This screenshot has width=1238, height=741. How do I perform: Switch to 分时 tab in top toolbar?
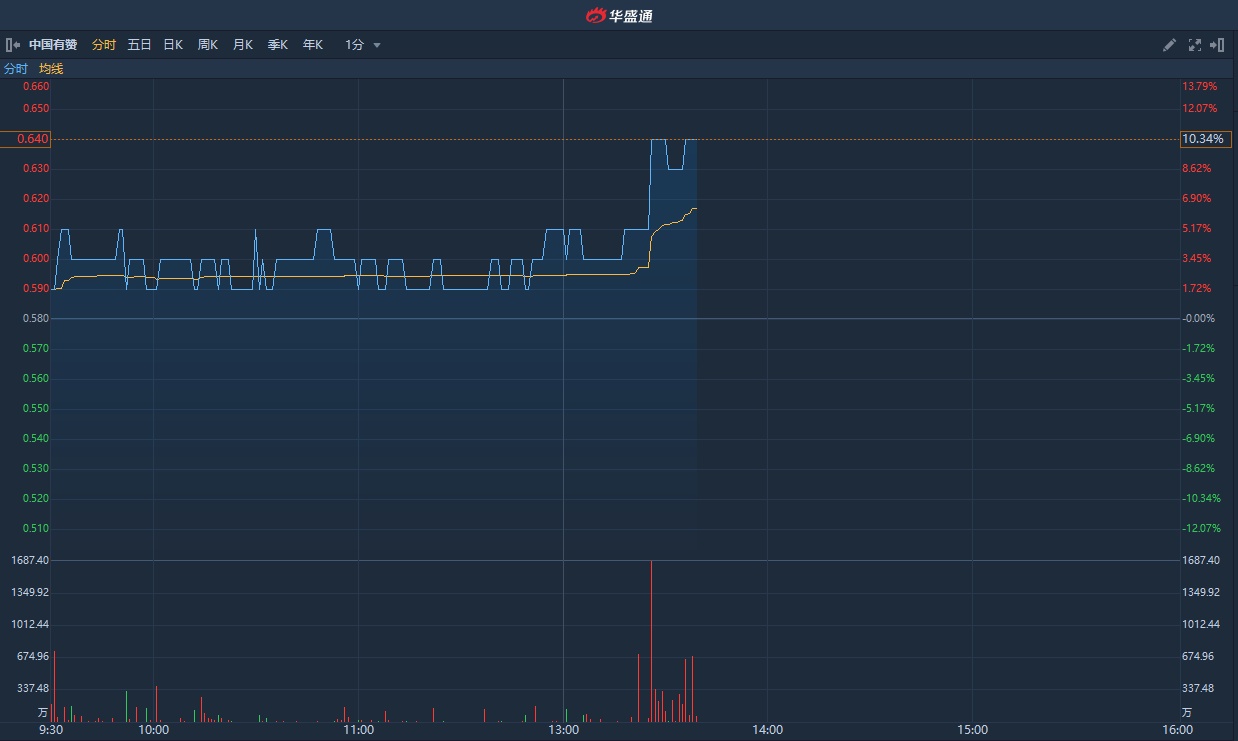(104, 45)
